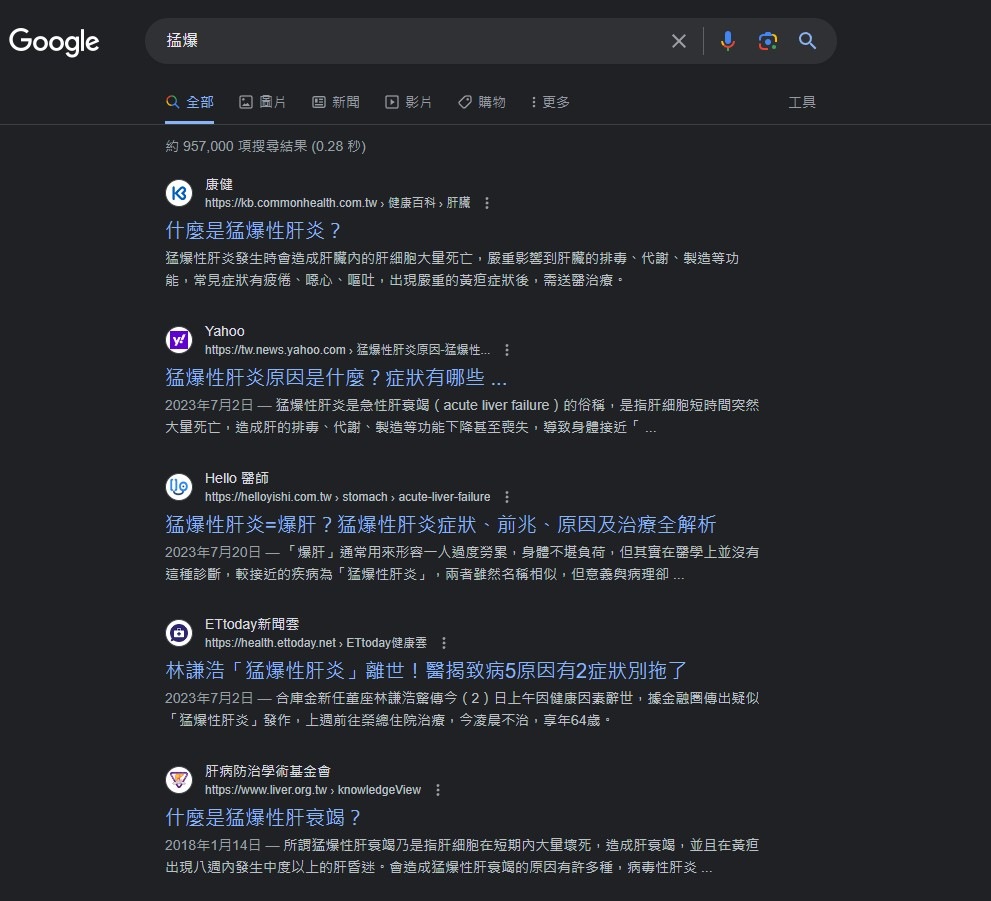
Task: Switch to the 影片 tab
Action: 408,102
